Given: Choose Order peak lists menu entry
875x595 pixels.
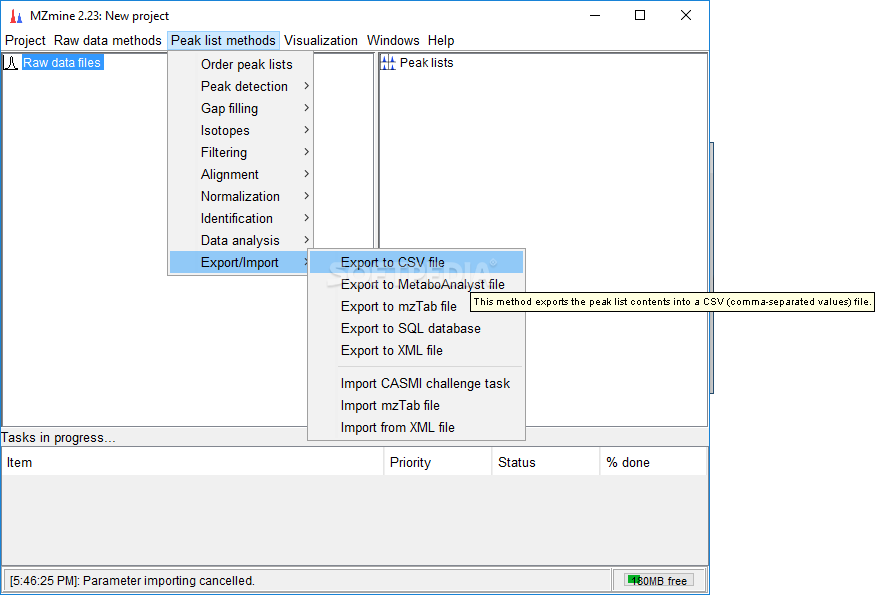Looking at the screenshot, I should click(241, 64).
